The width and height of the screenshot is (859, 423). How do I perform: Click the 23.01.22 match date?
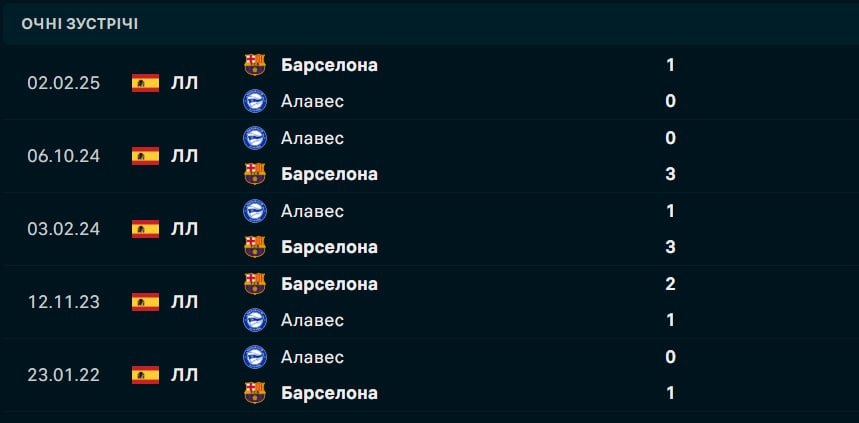click(64, 375)
